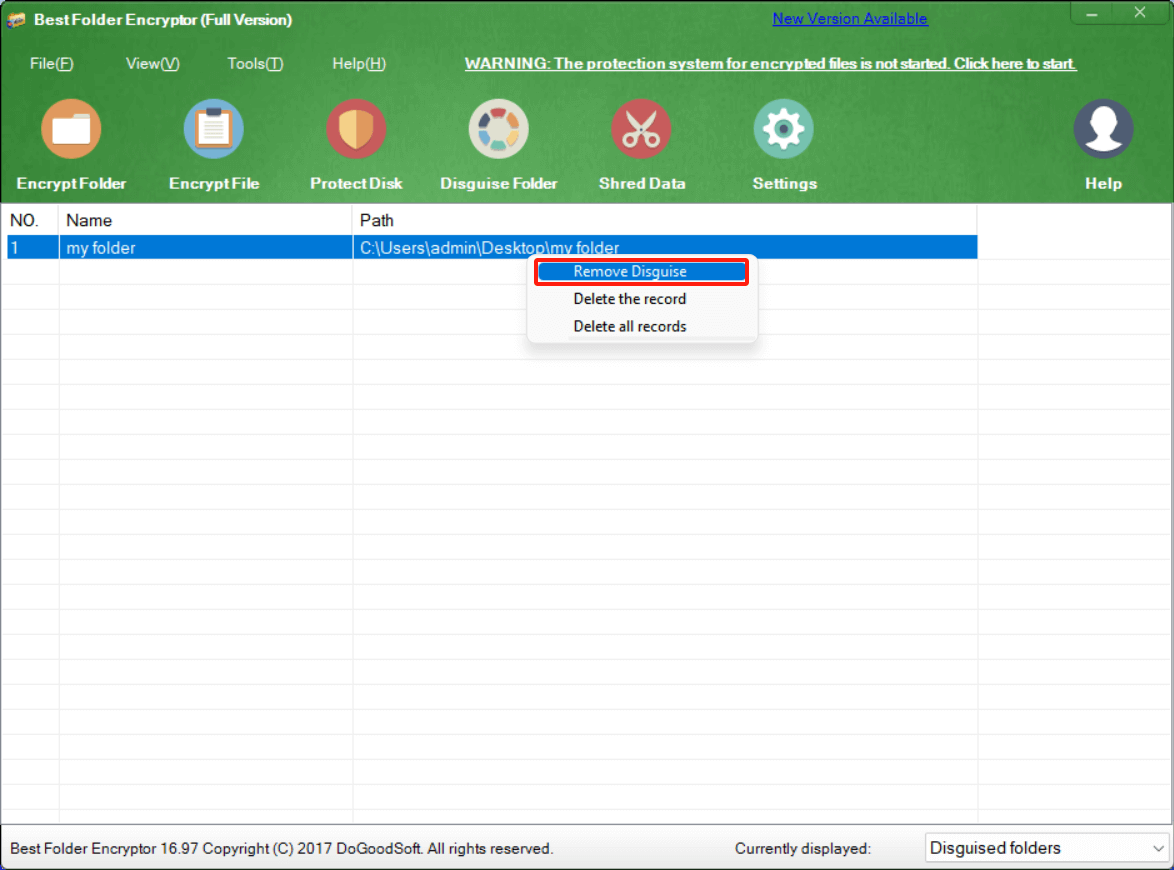Click the app logo in title bar
The width and height of the screenshot is (1174, 870).
(x=16, y=20)
